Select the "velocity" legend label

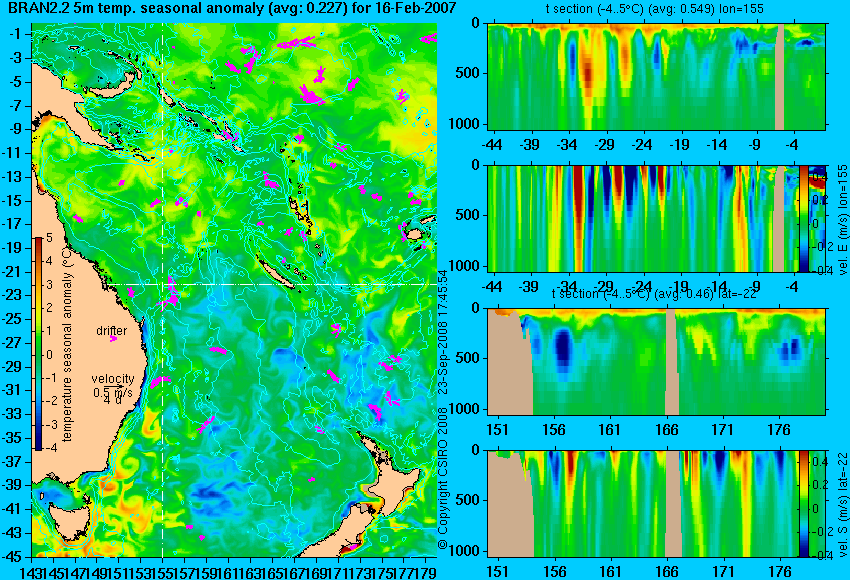[x=112, y=379]
